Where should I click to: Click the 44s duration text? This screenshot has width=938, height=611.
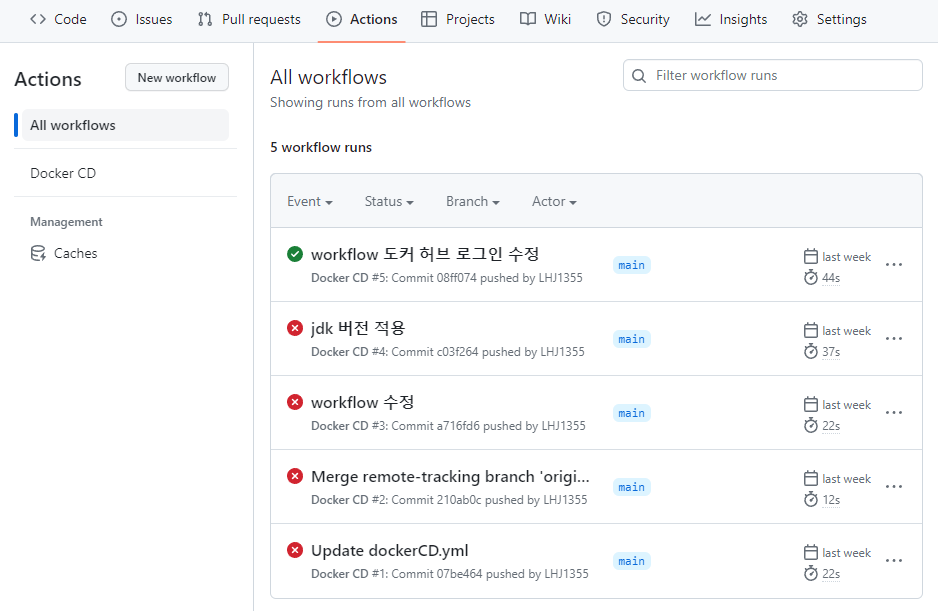click(x=831, y=278)
